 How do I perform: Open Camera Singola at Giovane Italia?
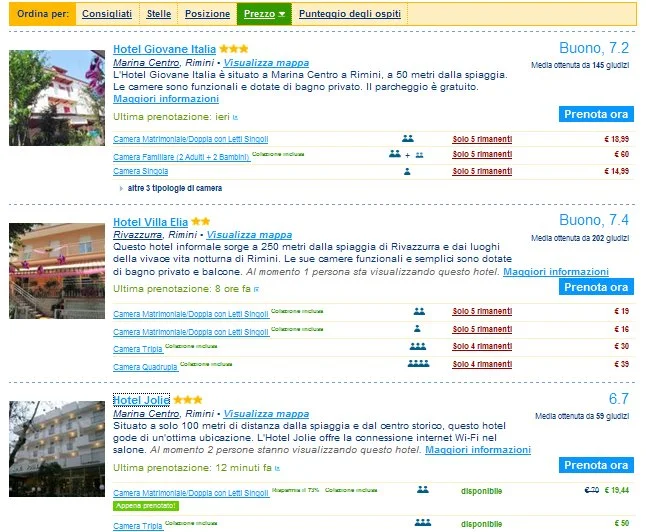coord(140,171)
